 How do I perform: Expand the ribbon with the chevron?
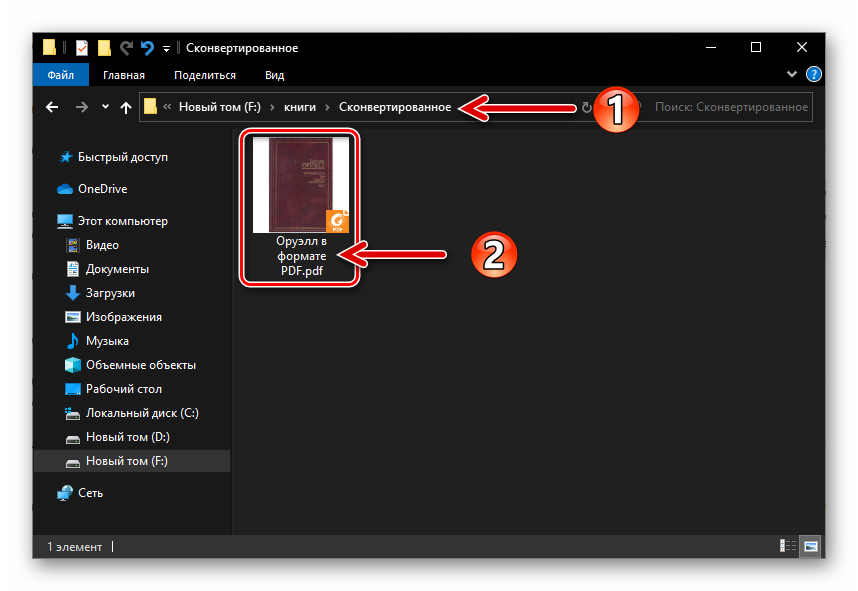click(x=791, y=74)
